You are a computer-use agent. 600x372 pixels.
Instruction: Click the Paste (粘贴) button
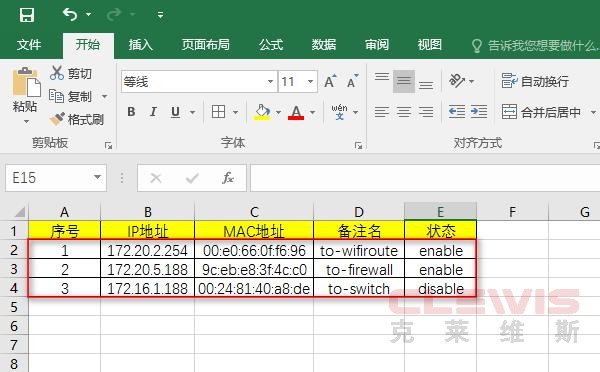[x=25, y=96]
